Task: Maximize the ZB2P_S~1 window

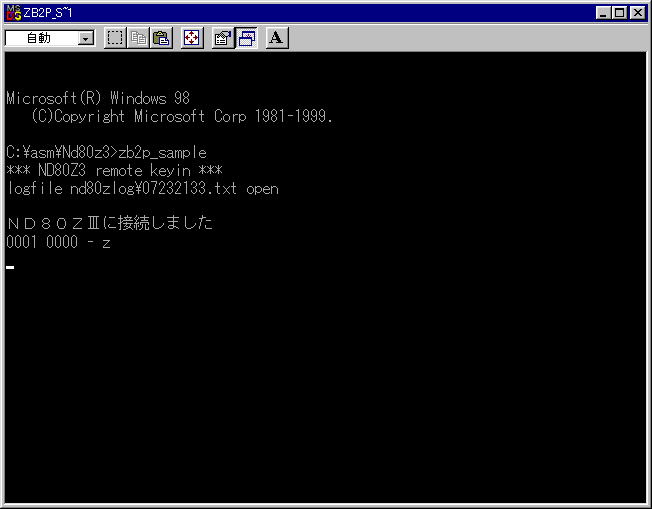Action: tap(619, 13)
